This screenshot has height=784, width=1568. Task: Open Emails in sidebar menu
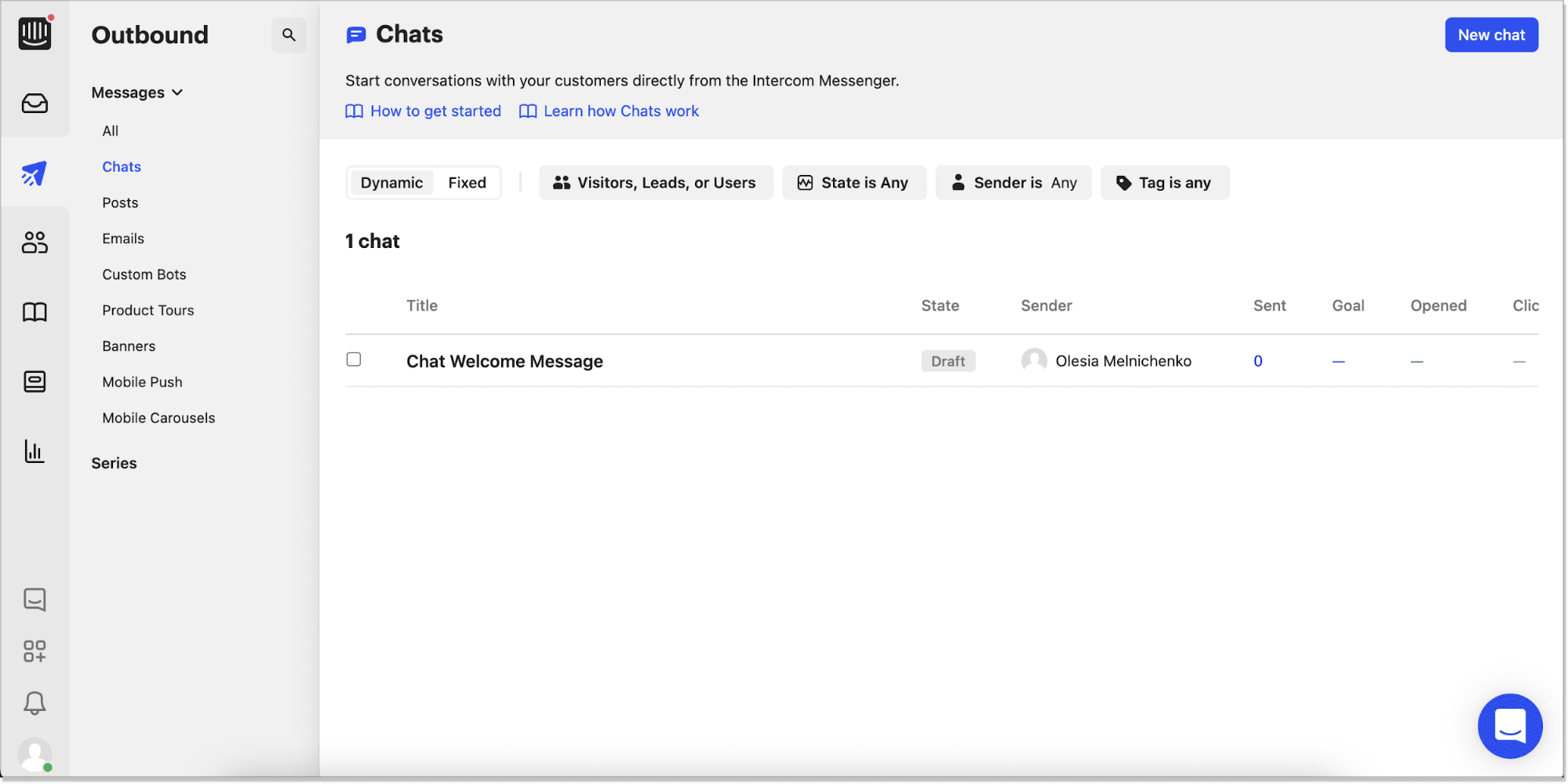[x=123, y=239]
